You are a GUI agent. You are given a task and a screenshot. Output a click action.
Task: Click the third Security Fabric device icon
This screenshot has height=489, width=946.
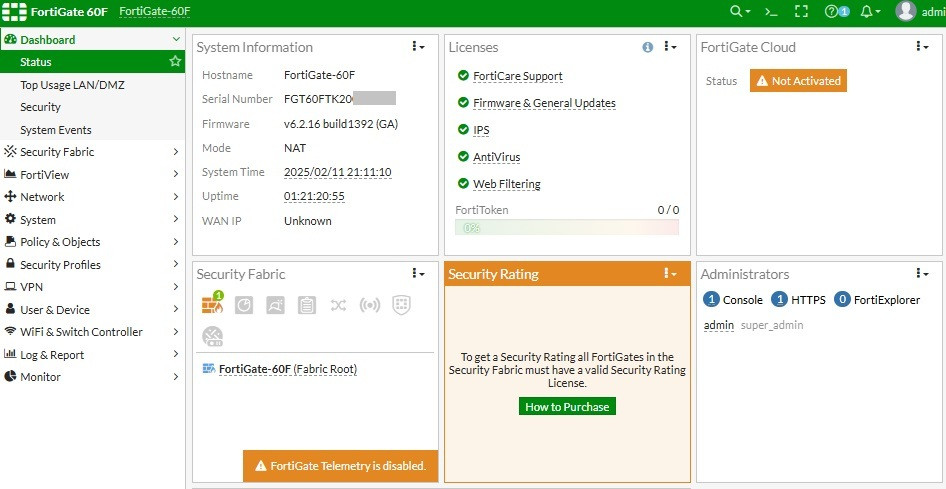(275, 305)
